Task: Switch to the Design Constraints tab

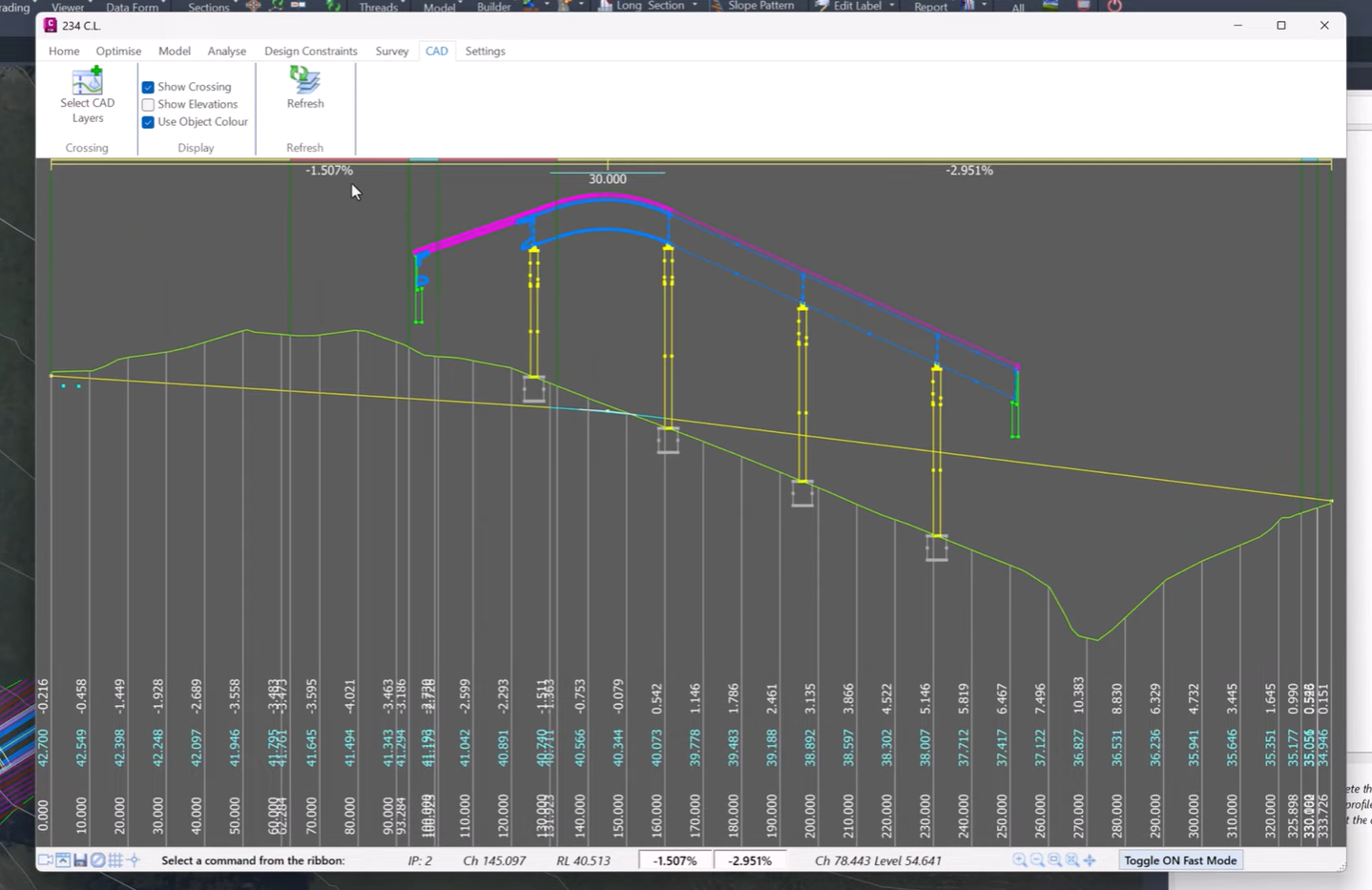Action: pos(311,51)
